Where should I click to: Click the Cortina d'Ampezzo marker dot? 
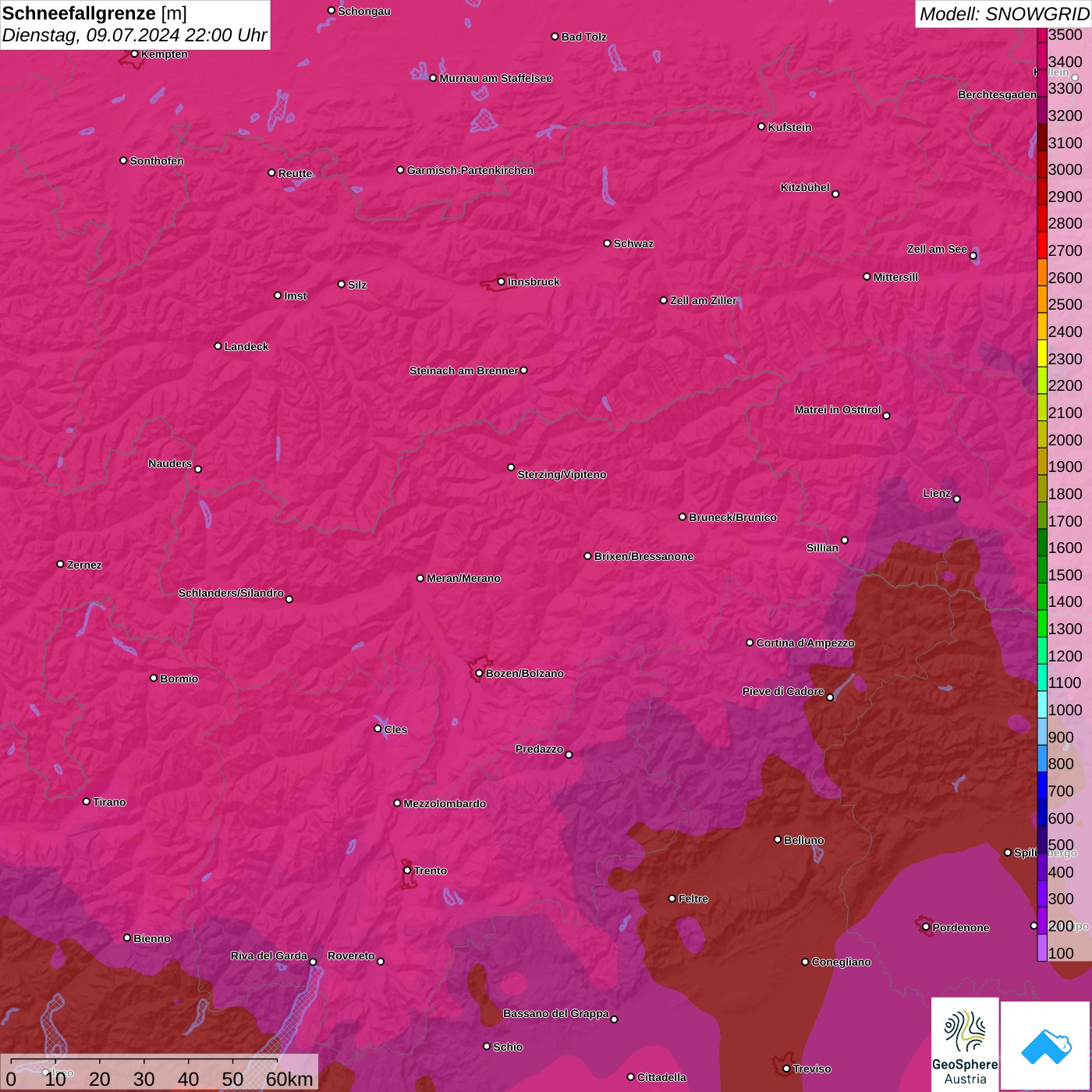coord(750,643)
